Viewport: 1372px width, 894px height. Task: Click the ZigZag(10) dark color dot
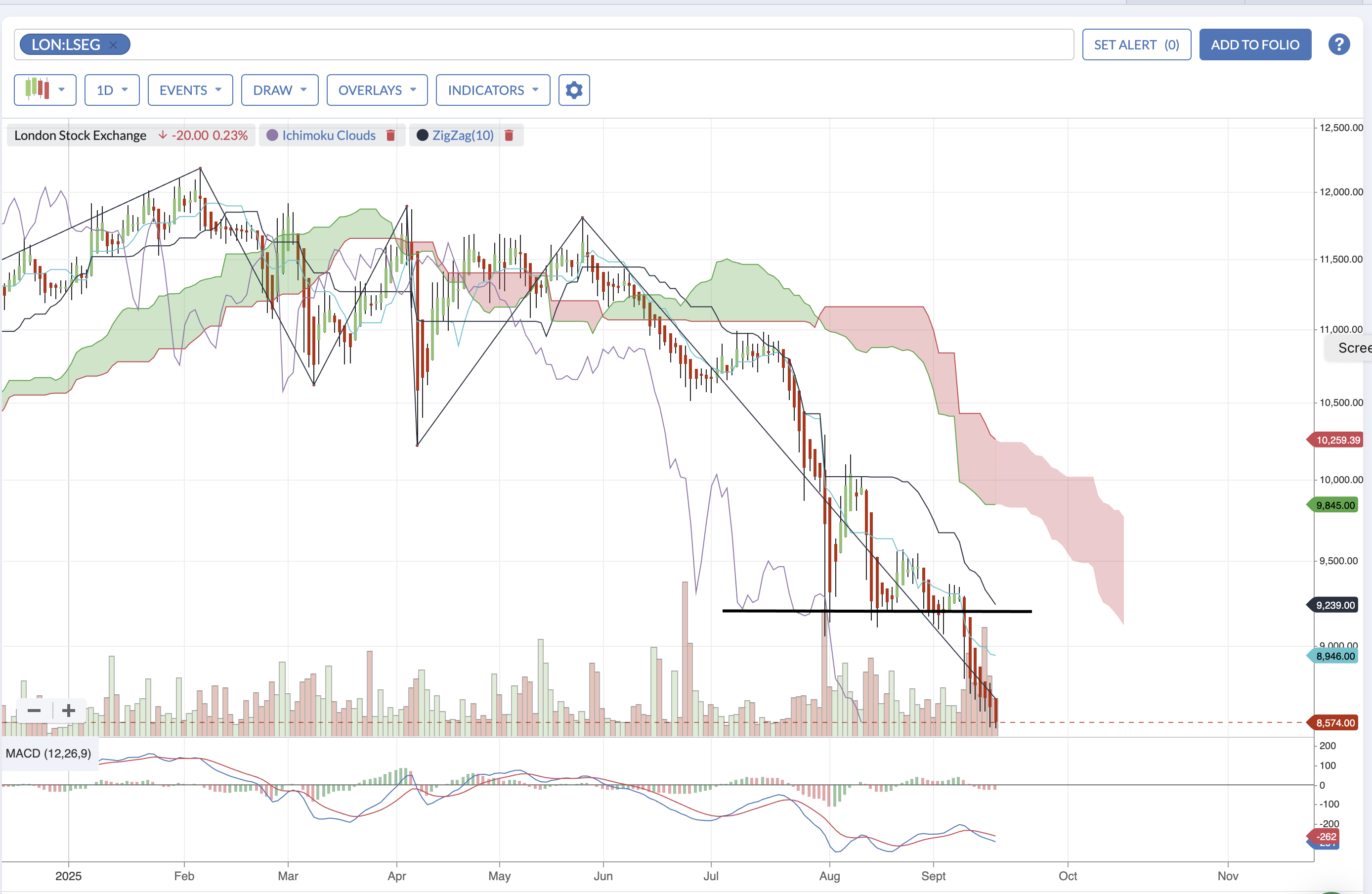pyautogui.click(x=423, y=135)
